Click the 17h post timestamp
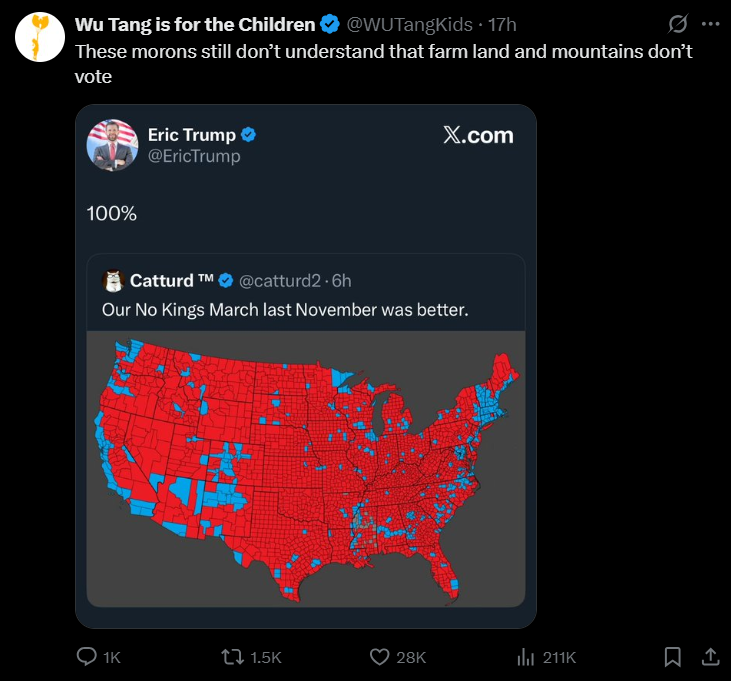Screen dimensions: 731x681 (502, 25)
